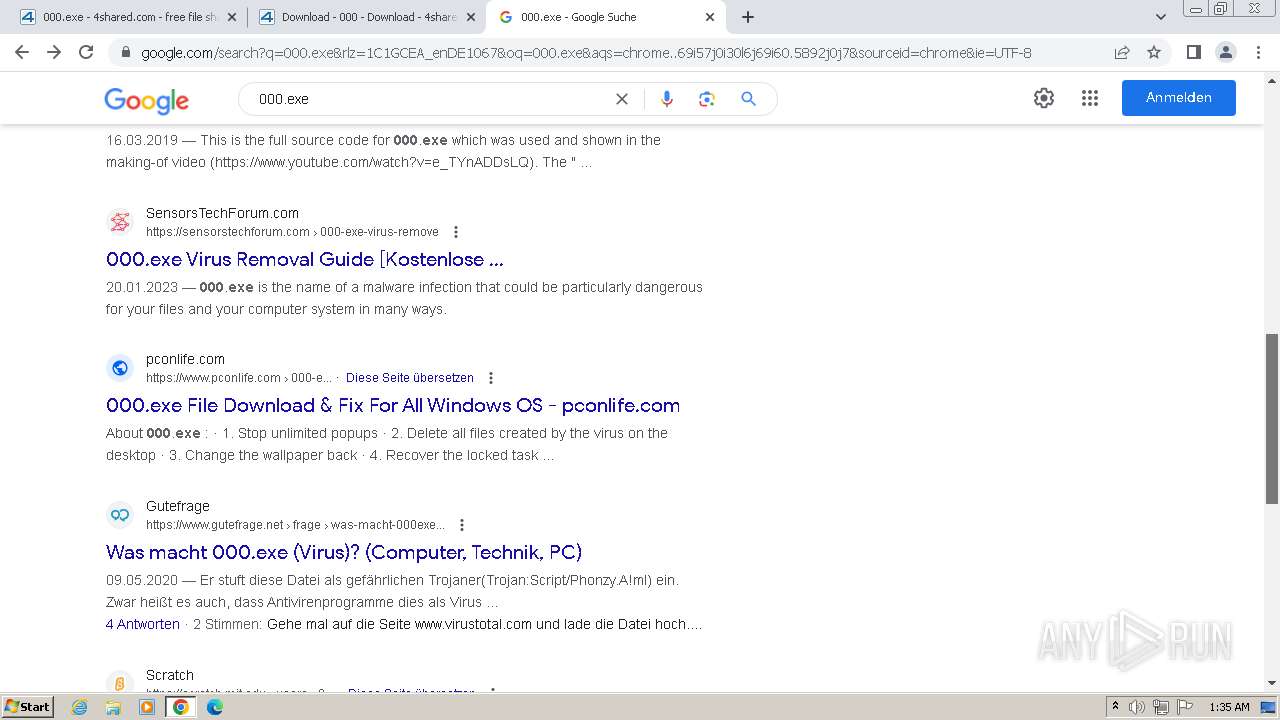
Task: Click the Gutefrage site favicon
Action: click(120, 515)
